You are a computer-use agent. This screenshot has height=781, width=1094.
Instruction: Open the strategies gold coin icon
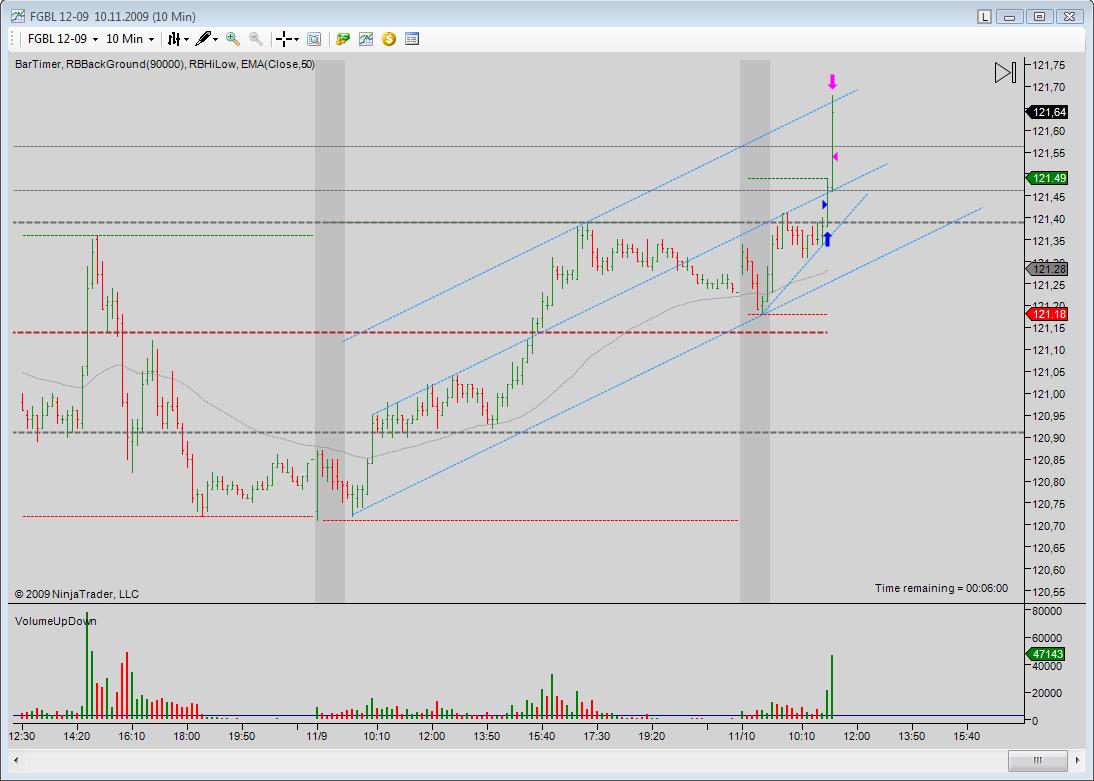[389, 39]
